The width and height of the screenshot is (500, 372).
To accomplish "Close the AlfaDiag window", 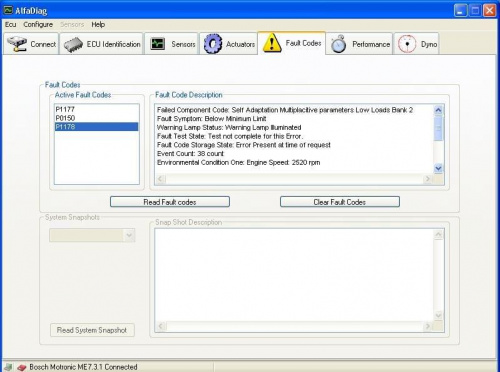I will (x=490, y=11).
